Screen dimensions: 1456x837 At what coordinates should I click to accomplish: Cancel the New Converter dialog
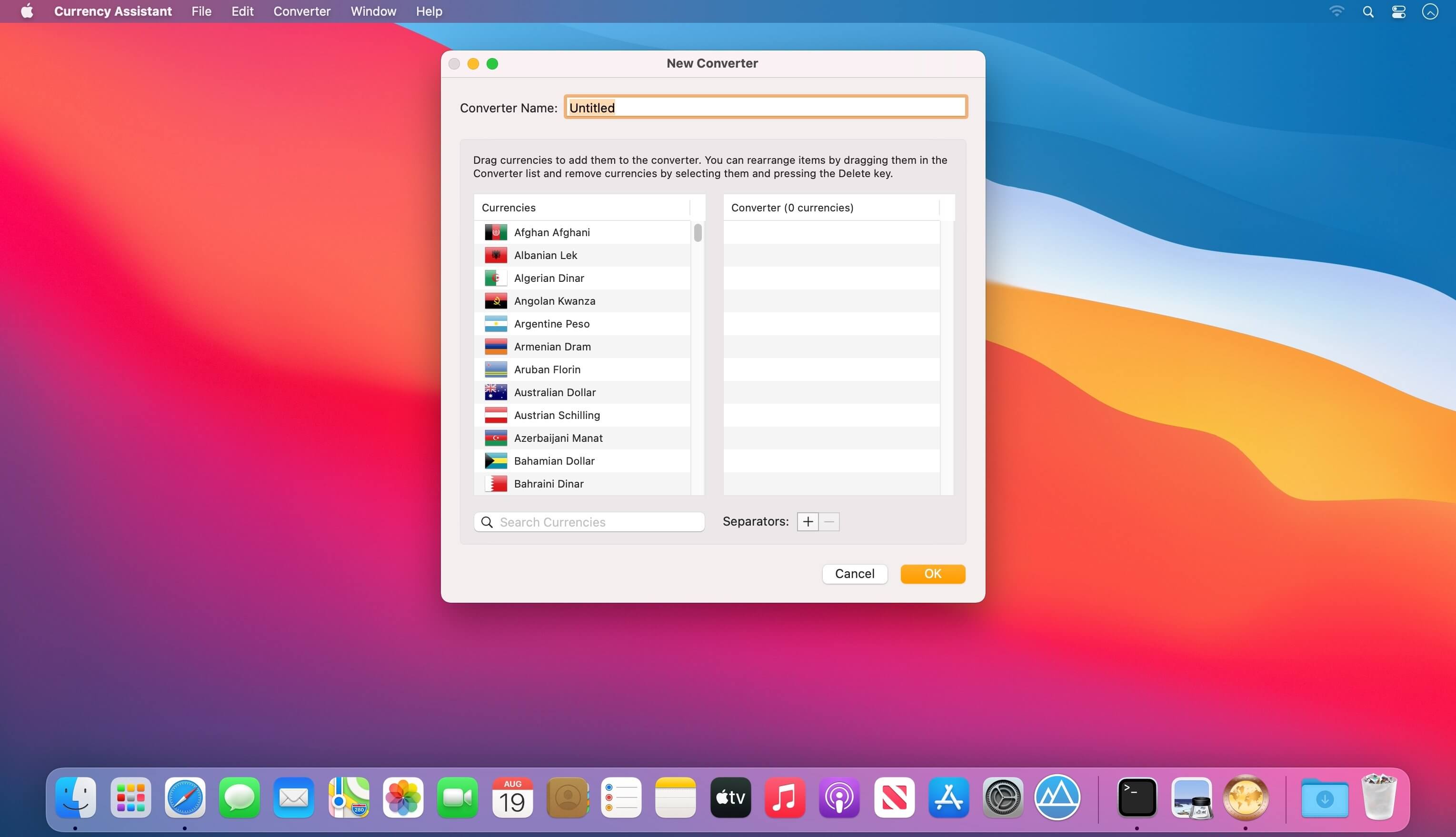coord(854,573)
